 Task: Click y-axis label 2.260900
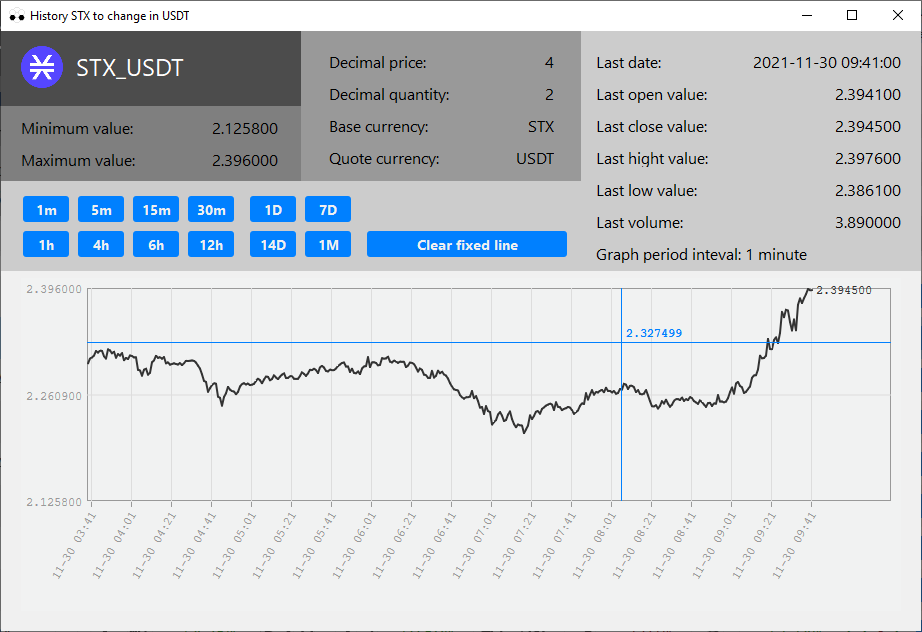tap(54, 396)
